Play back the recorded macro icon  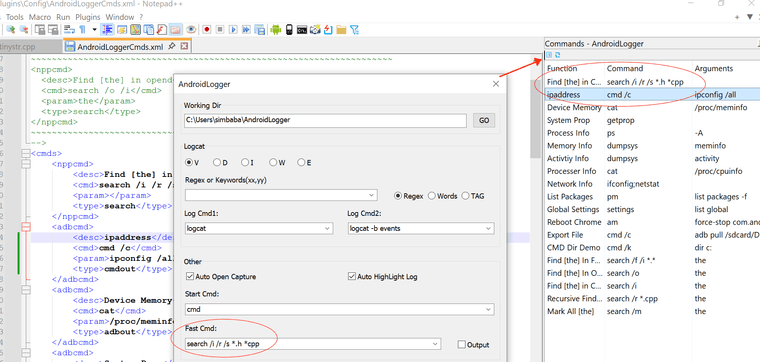[x=233, y=30]
